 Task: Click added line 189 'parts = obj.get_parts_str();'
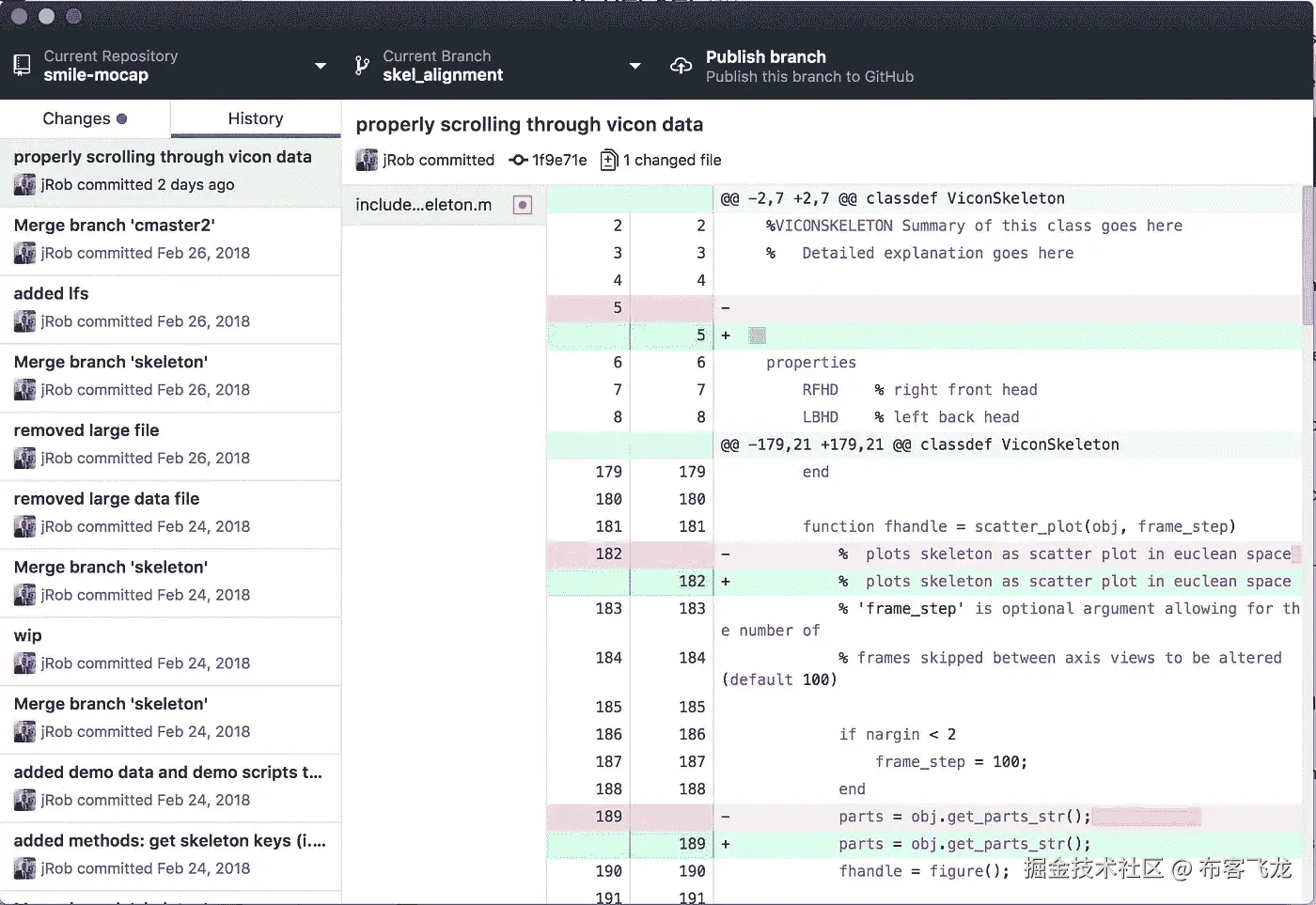coord(924,844)
